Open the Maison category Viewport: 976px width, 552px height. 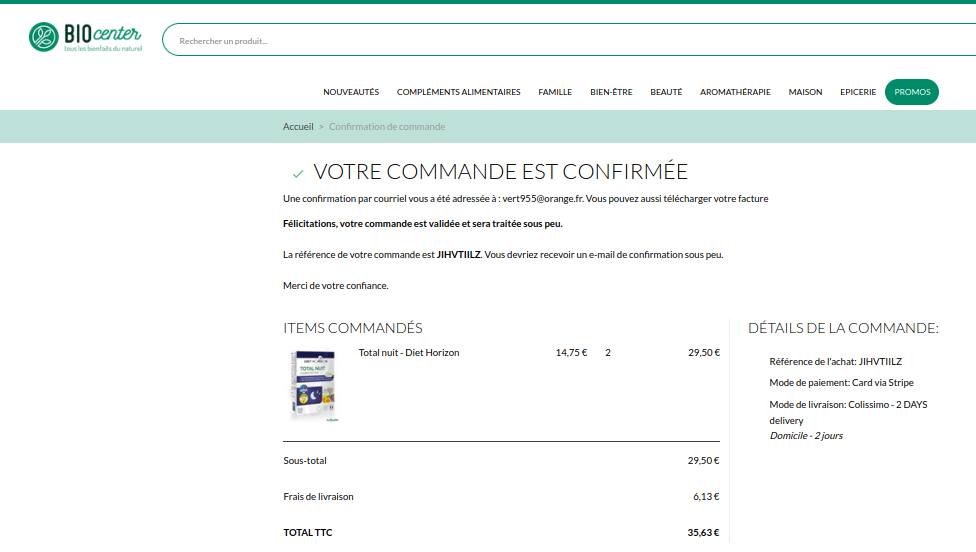(805, 92)
